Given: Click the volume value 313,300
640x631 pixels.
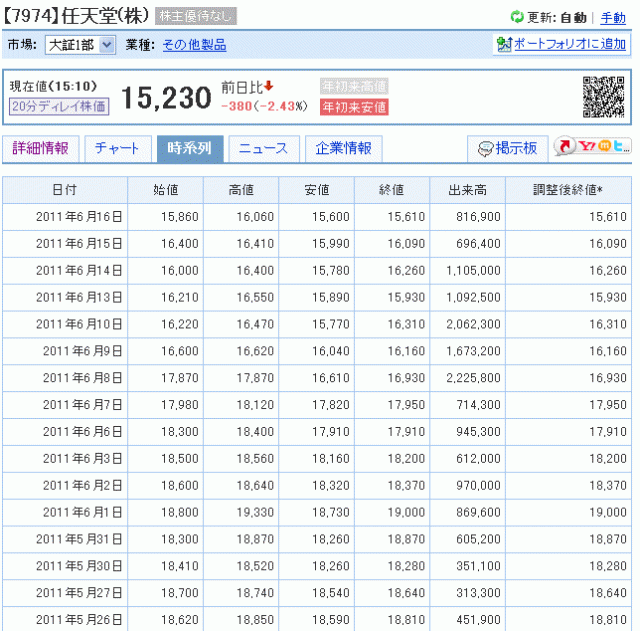Looking at the screenshot, I should click(x=478, y=593).
